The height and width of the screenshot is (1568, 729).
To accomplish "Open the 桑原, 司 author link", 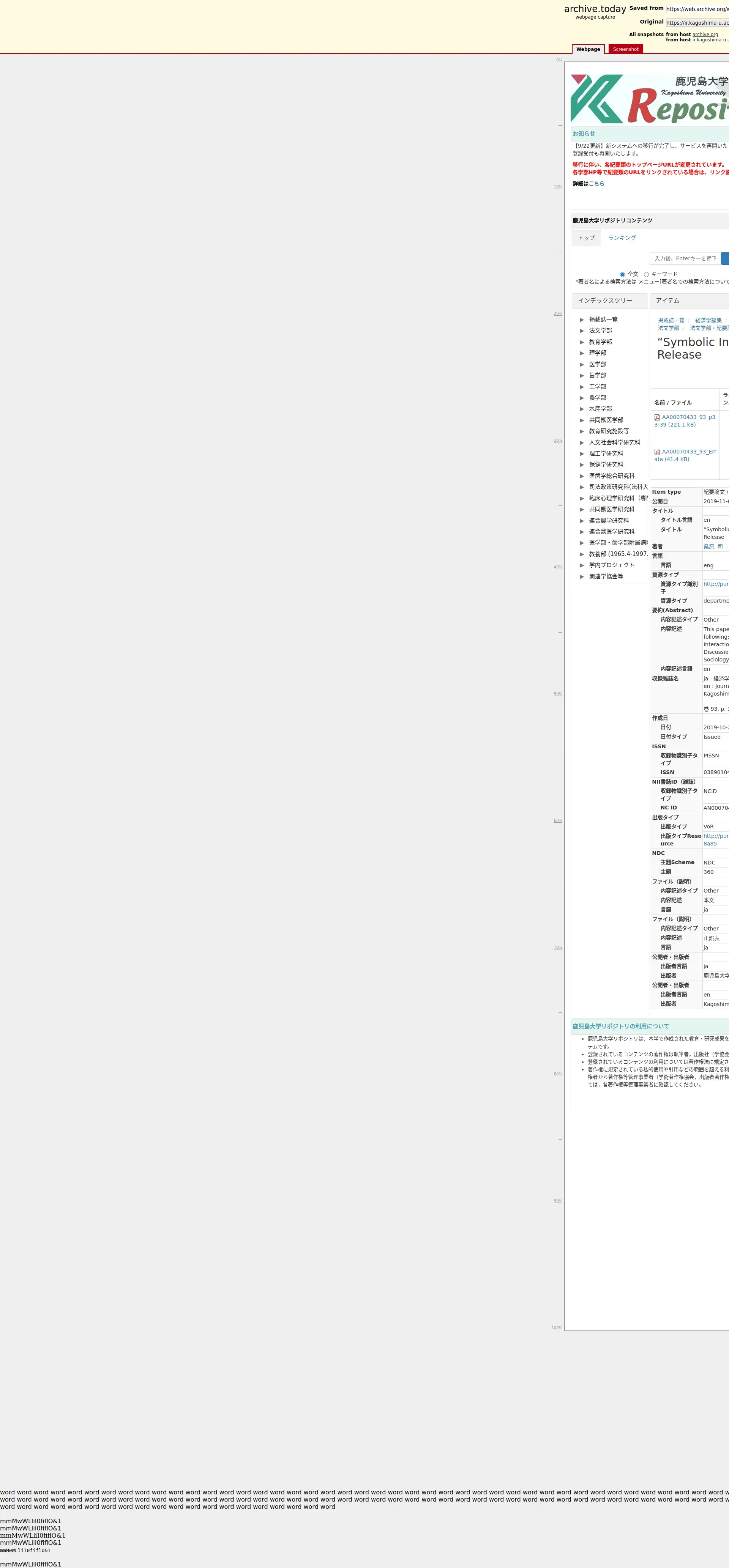I will click(713, 546).
